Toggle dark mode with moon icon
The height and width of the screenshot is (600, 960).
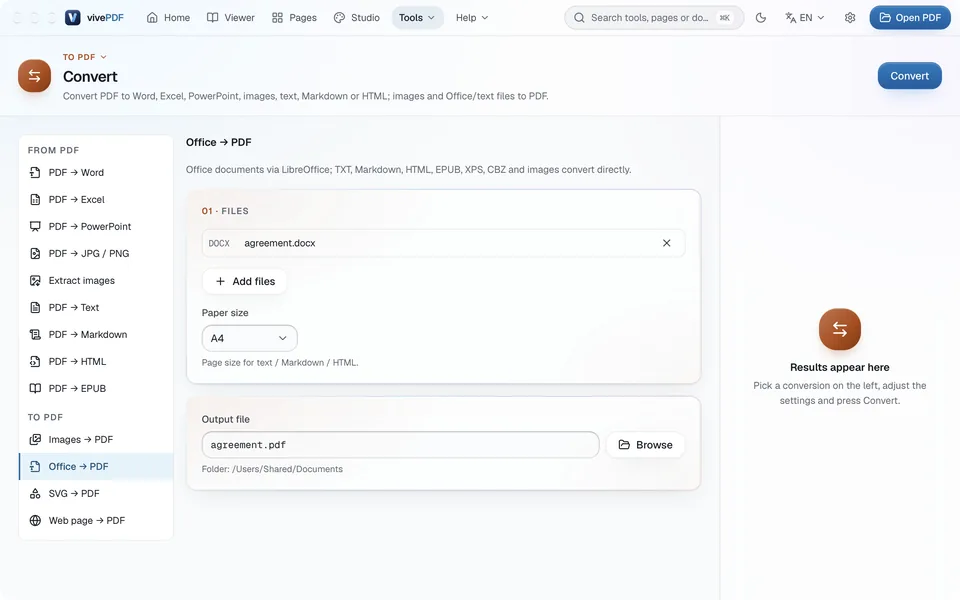point(761,18)
